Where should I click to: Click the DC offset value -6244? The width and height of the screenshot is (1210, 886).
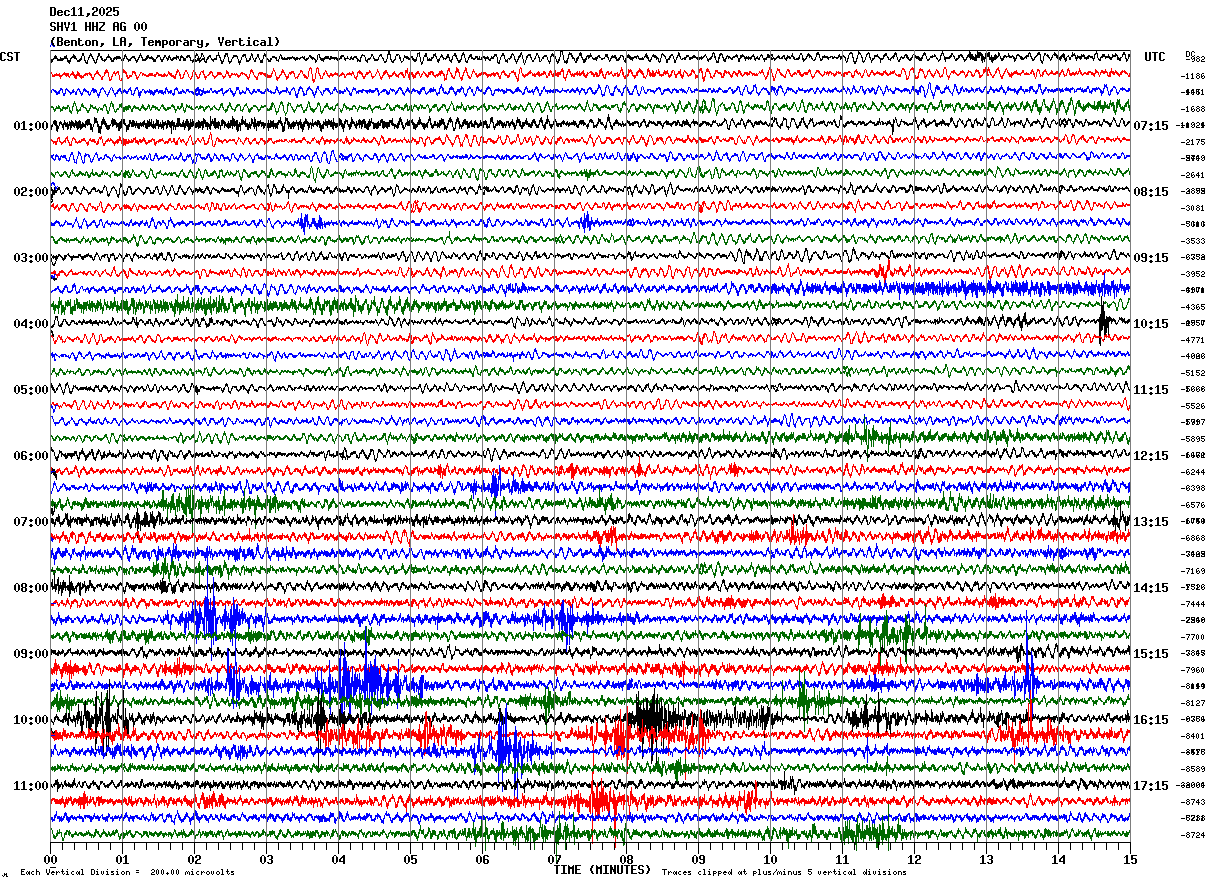click(1194, 472)
